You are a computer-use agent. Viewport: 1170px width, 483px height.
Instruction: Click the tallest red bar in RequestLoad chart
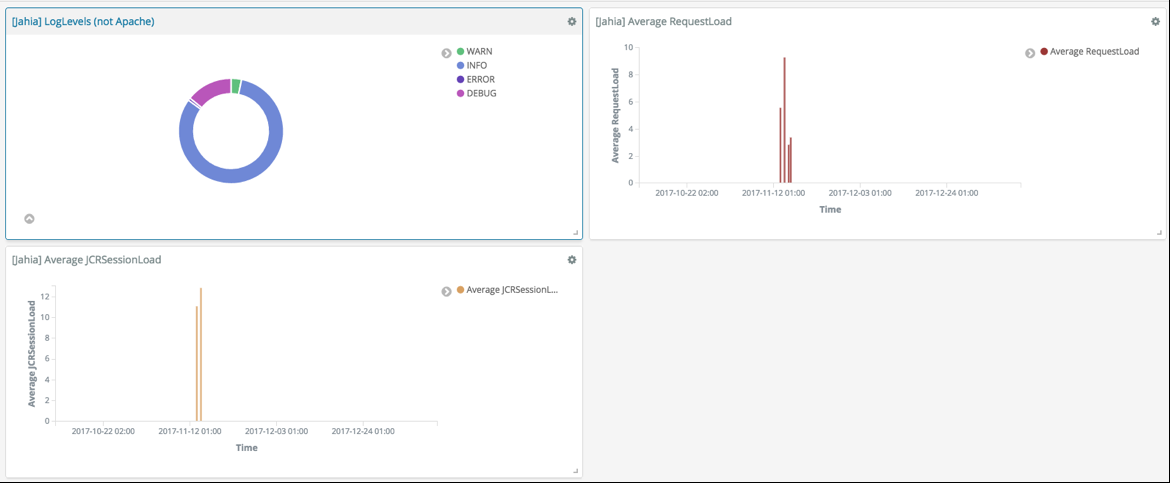[784, 120]
